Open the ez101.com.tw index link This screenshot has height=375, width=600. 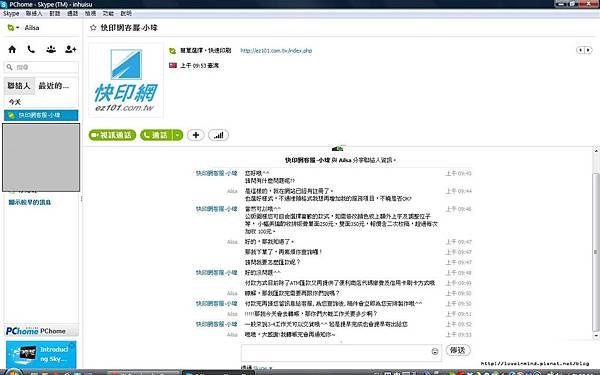pos(276,51)
